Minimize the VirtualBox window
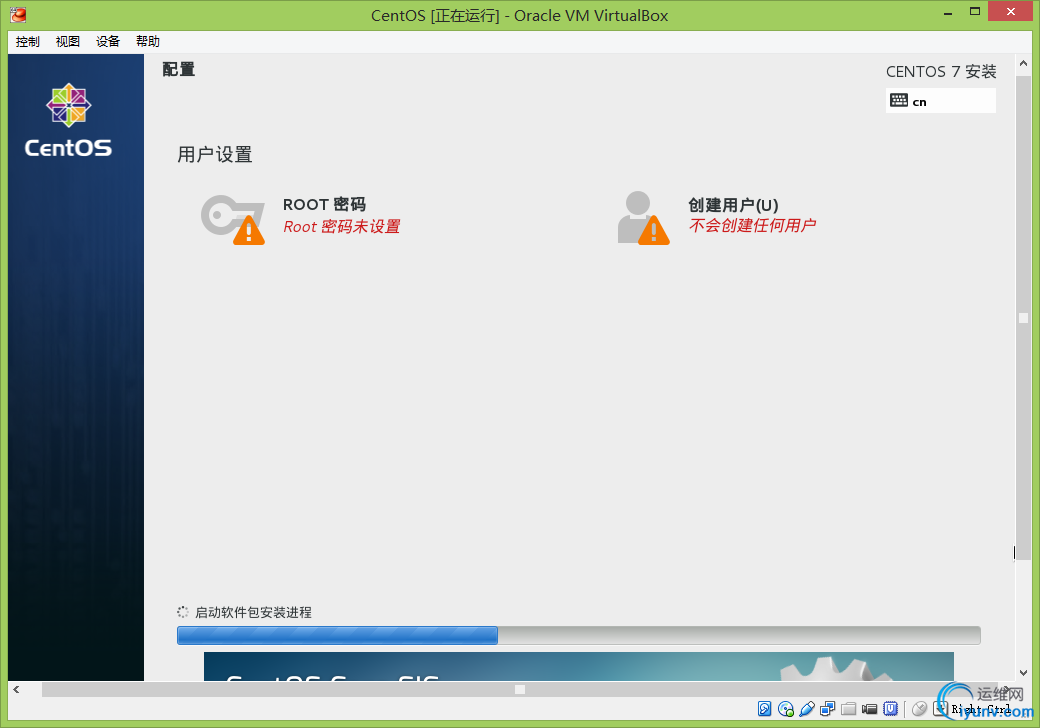Screen dimensions: 1040x728 948,12
